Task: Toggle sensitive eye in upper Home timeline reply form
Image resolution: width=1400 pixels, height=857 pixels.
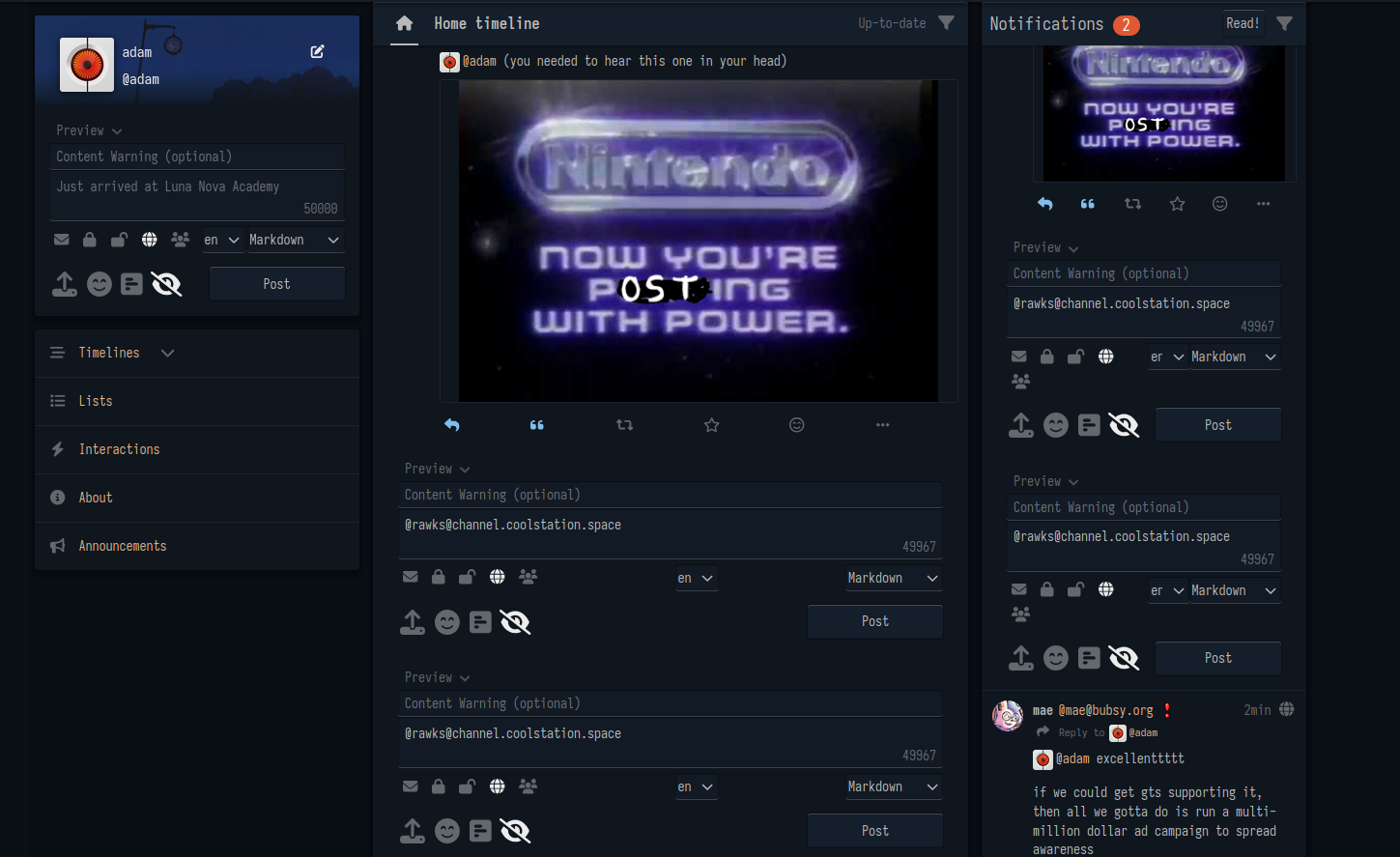Action: (515, 622)
